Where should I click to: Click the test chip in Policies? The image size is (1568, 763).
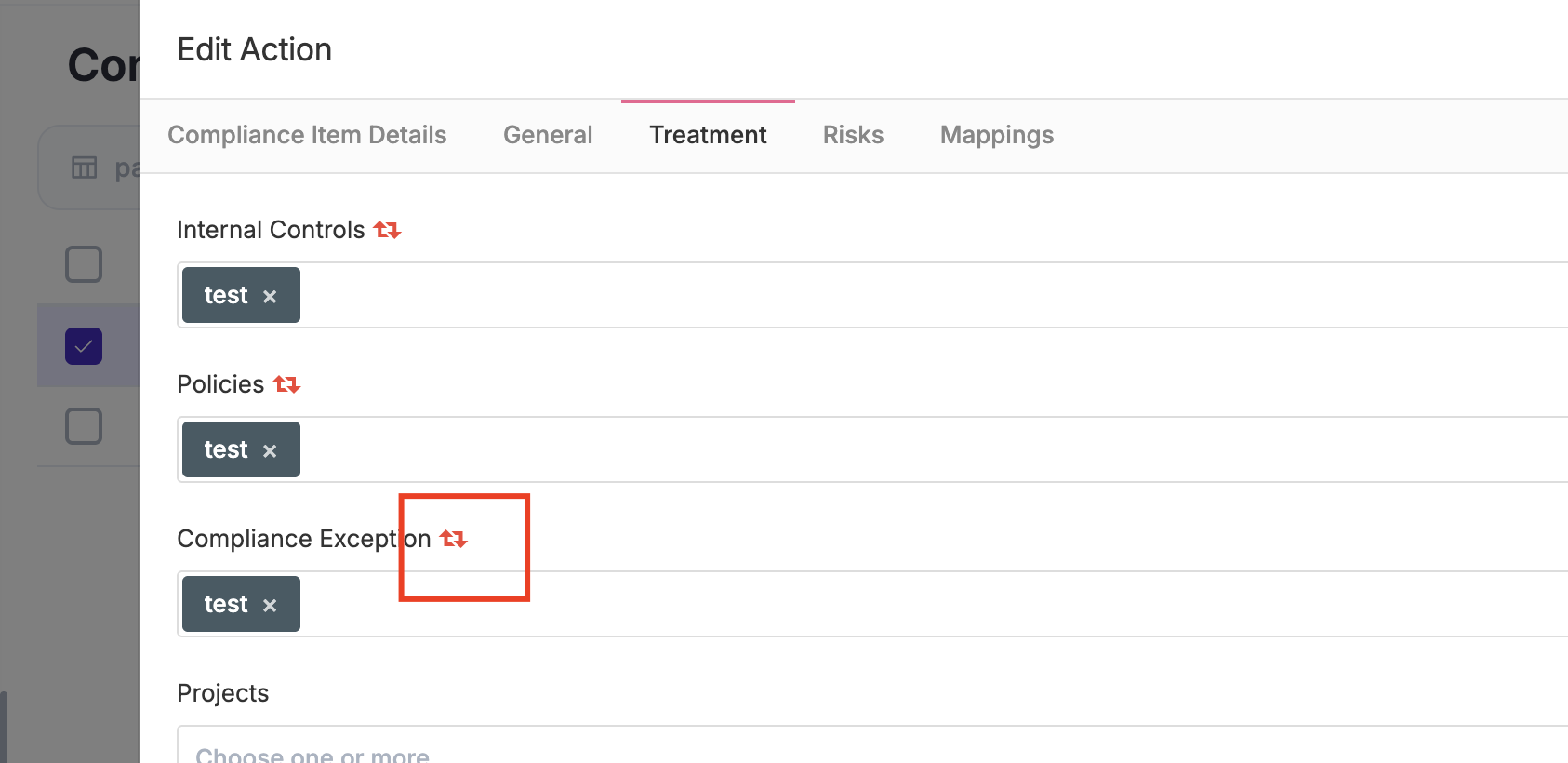[226, 449]
